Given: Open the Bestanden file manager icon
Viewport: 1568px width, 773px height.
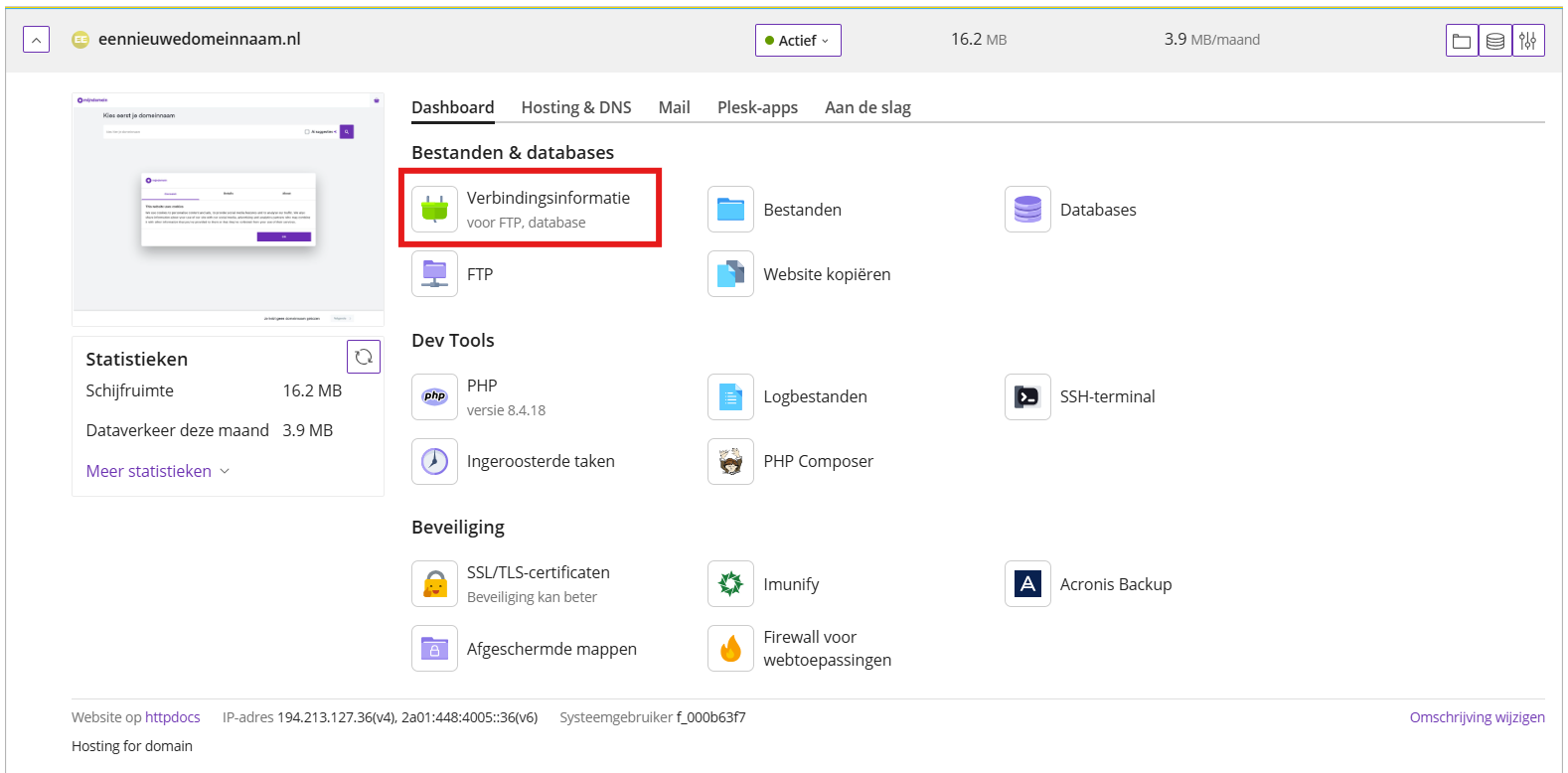Looking at the screenshot, I should coord(730,209).
